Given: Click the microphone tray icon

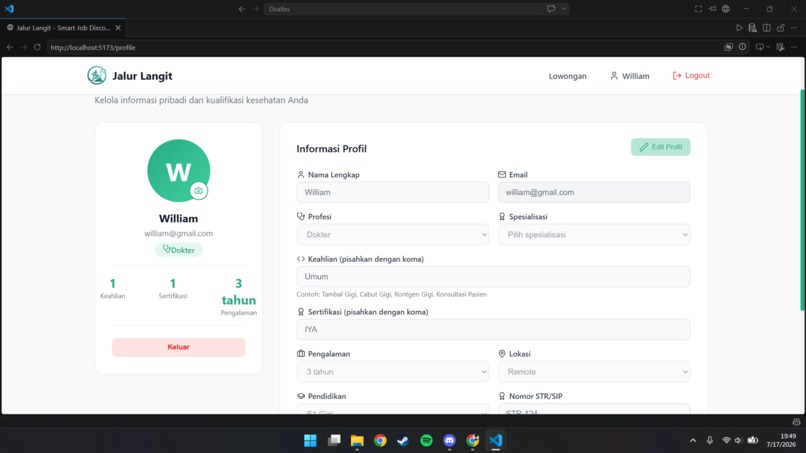Looking at the screenshot, I should [710, 441].
